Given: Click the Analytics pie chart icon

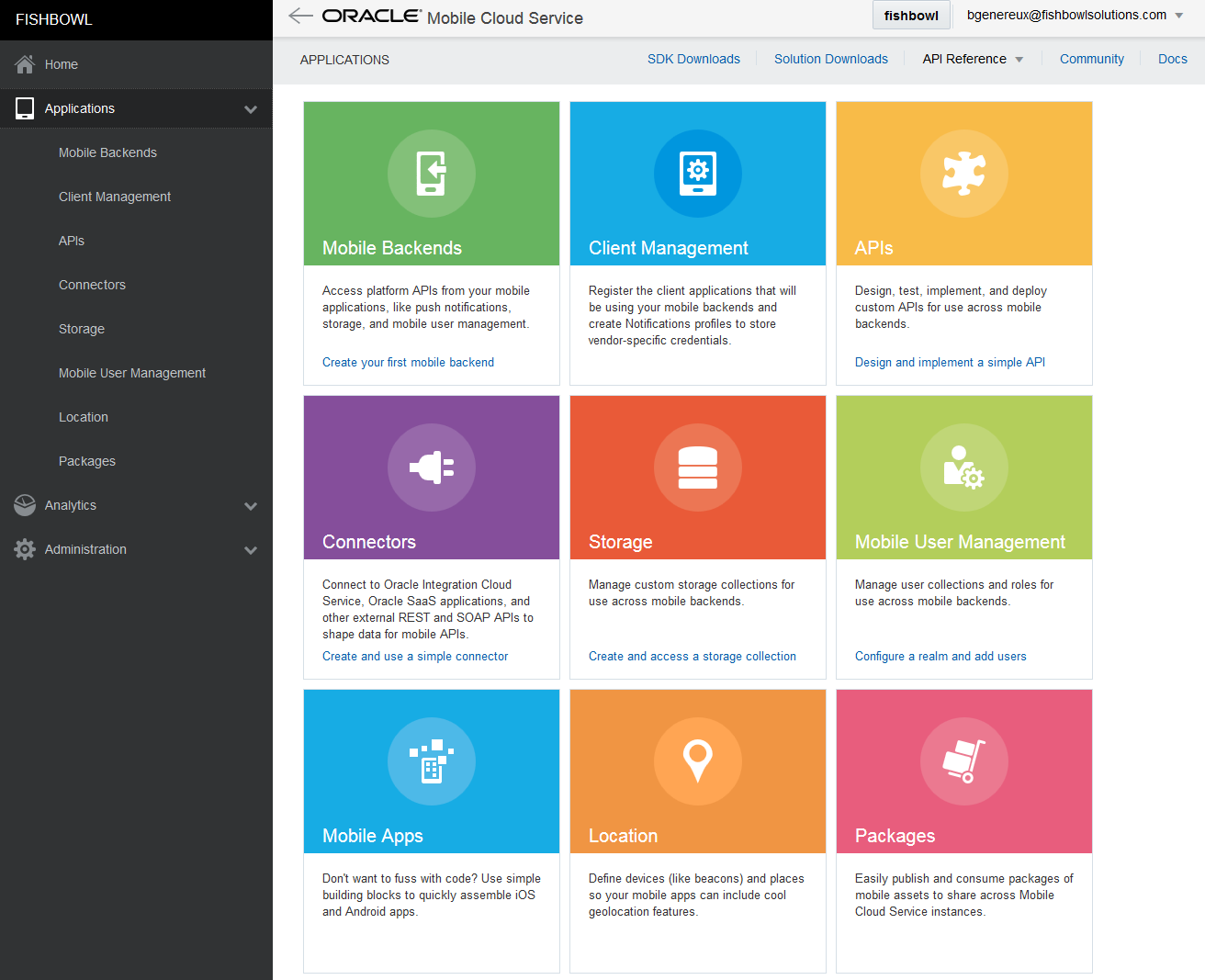Looking at the screenshot, I should tap(25, 505).
